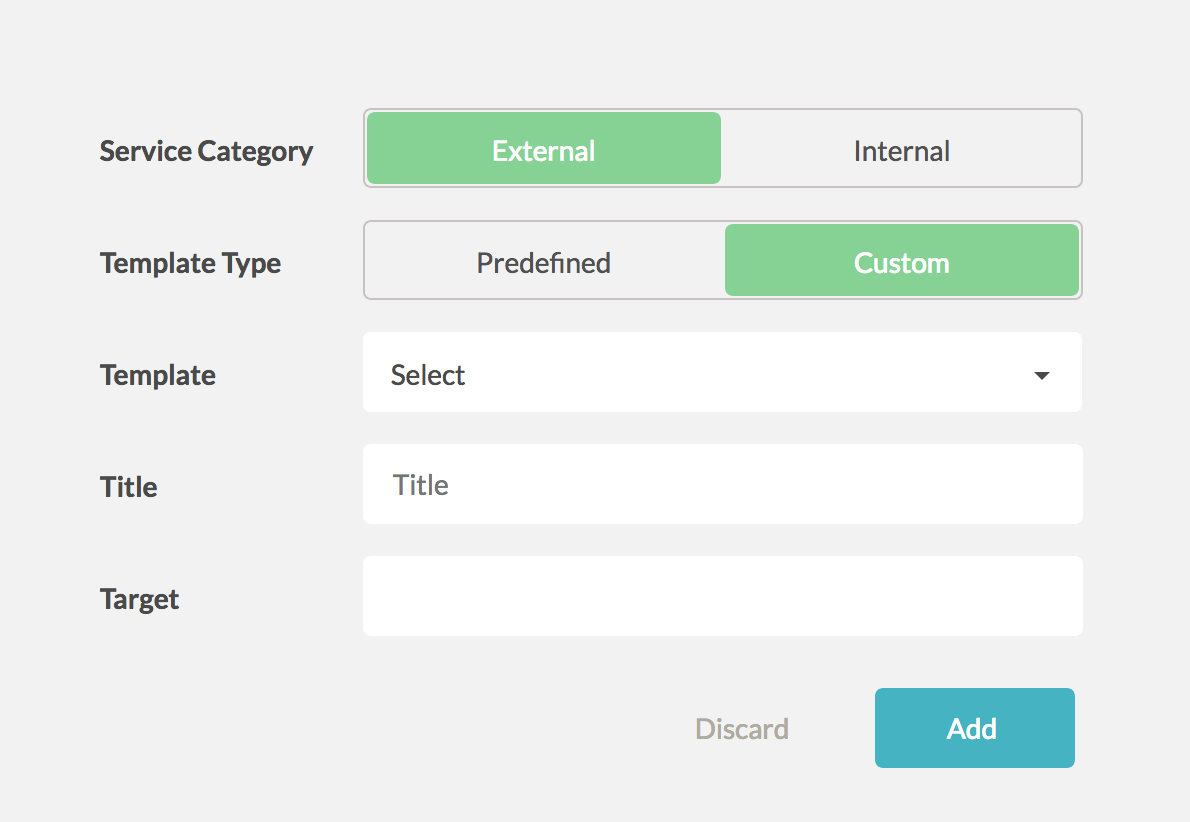This screenshot has width=1190, height=822.
Task: Click Discard to cancel the form
Action: (742, 729)
